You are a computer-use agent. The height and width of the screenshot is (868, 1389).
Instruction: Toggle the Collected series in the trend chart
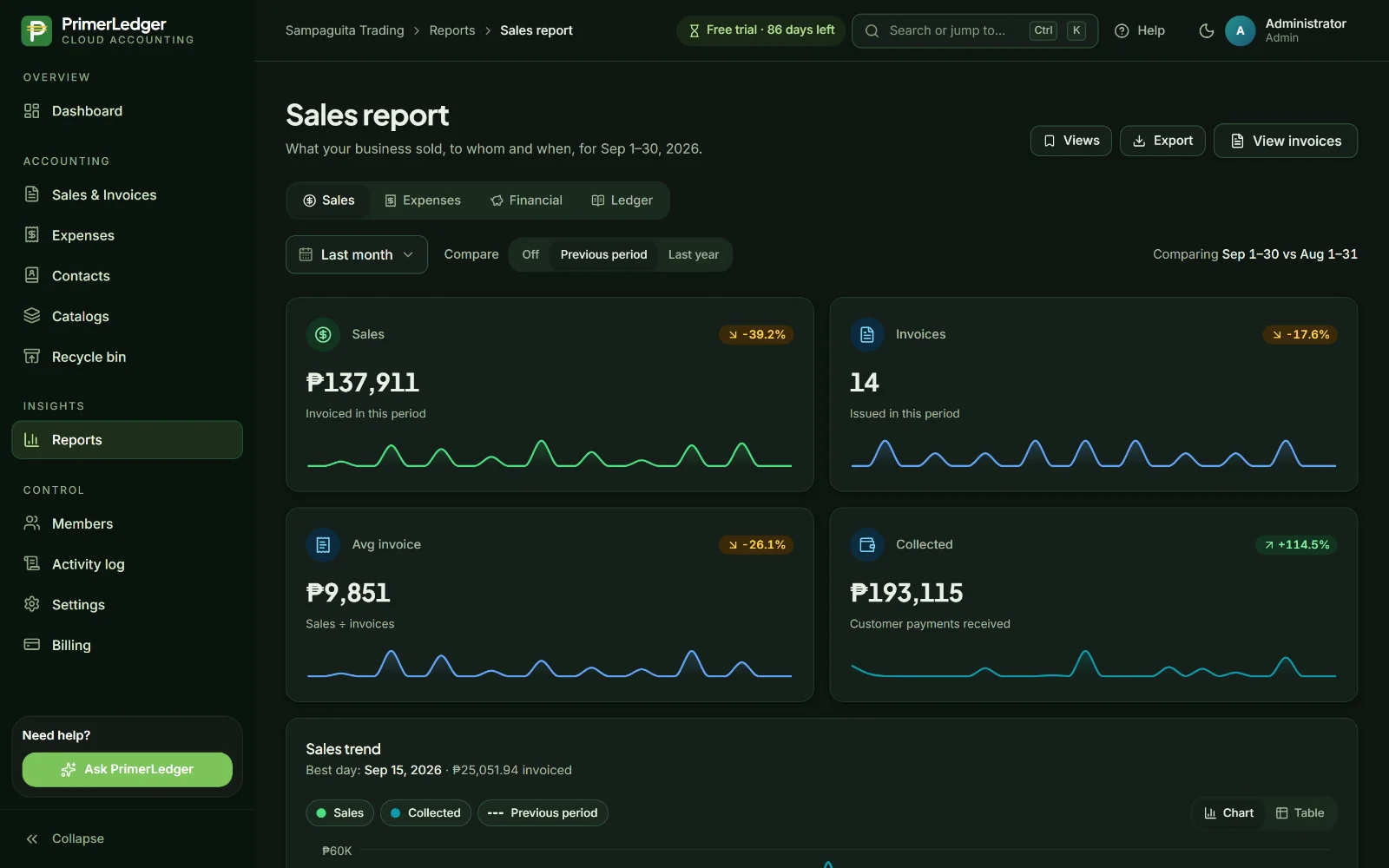click(425, 813)
